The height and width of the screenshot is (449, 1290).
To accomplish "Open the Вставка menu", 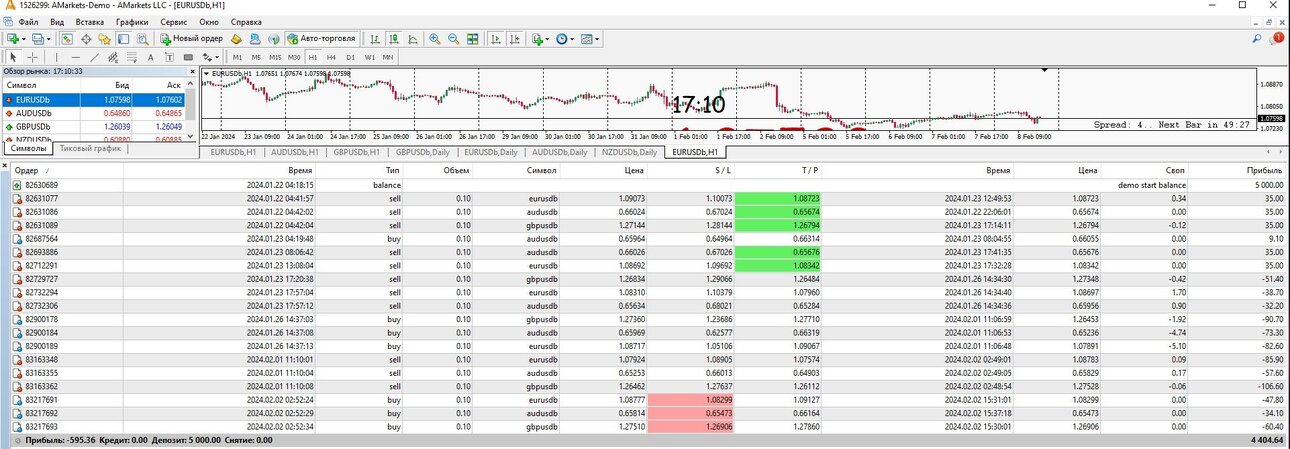I will tap(89, 21).
